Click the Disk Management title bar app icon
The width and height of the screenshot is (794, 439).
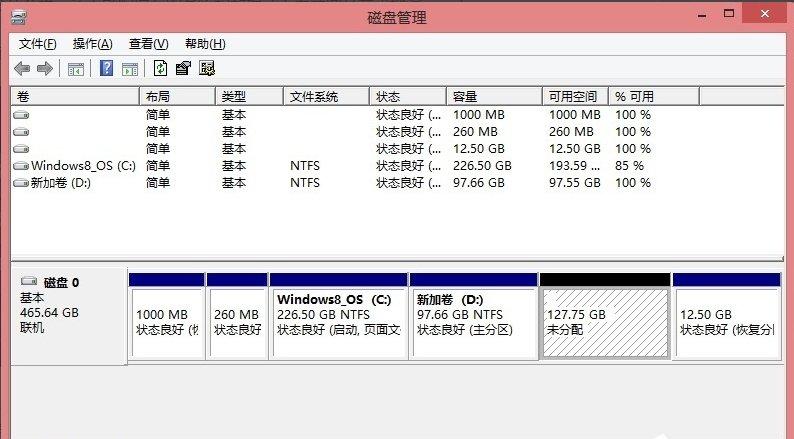pos(19,18)
